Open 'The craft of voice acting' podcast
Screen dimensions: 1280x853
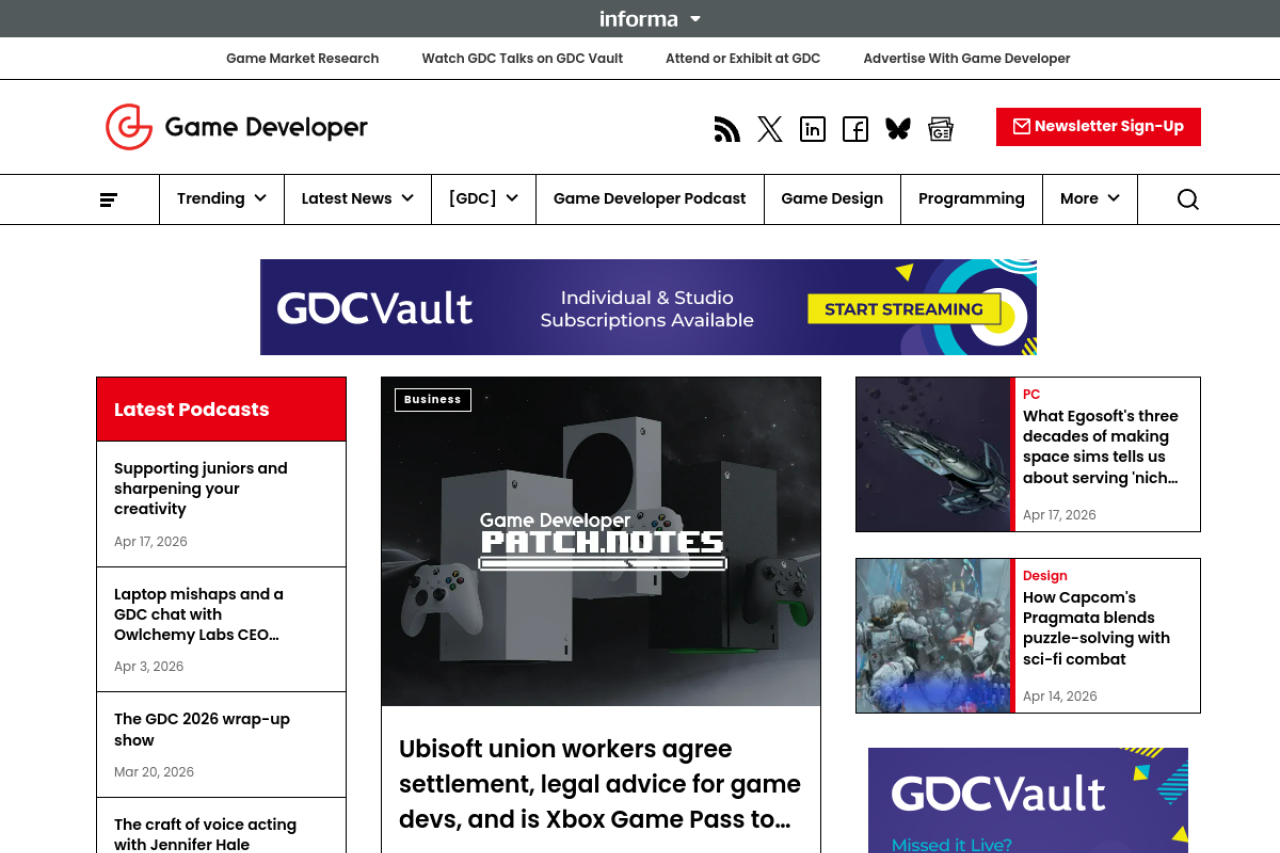(x=205, y=834)
